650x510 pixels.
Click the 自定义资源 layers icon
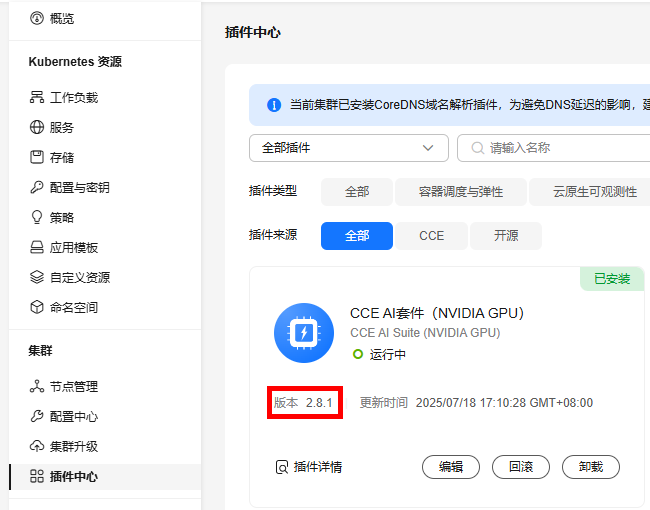[x=36, y=277]
